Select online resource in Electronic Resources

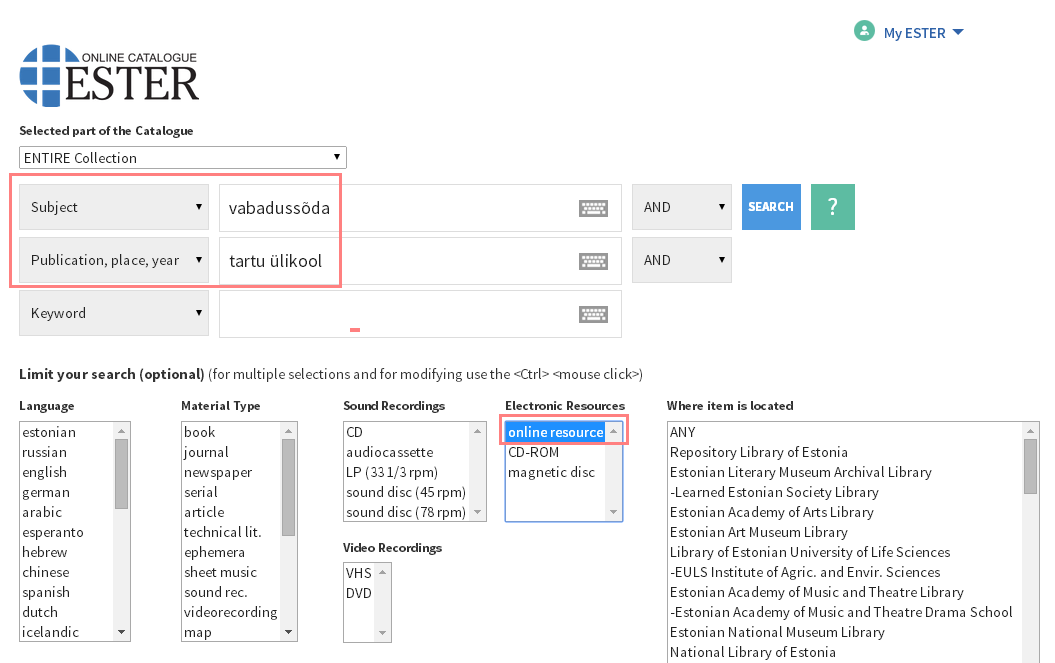pyautogui.click(x=556, y=432)
